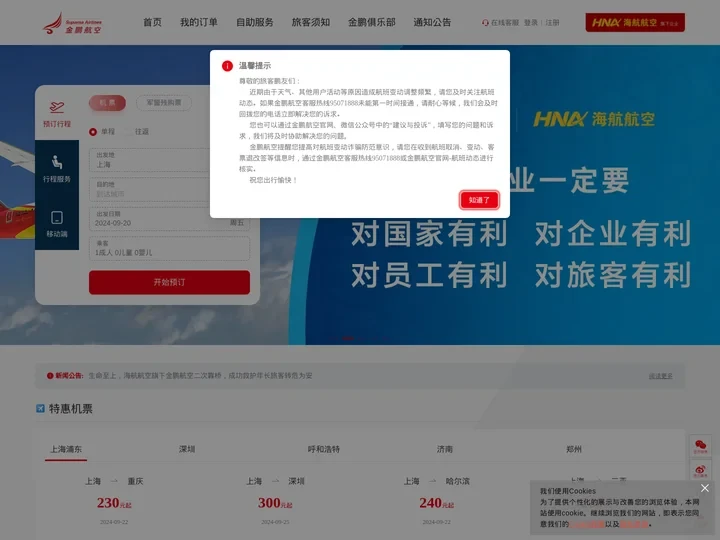Click the red 新闻公告 bullet icon
The image size is (720, 540).
pyautogui.click(x=50, y=376)
